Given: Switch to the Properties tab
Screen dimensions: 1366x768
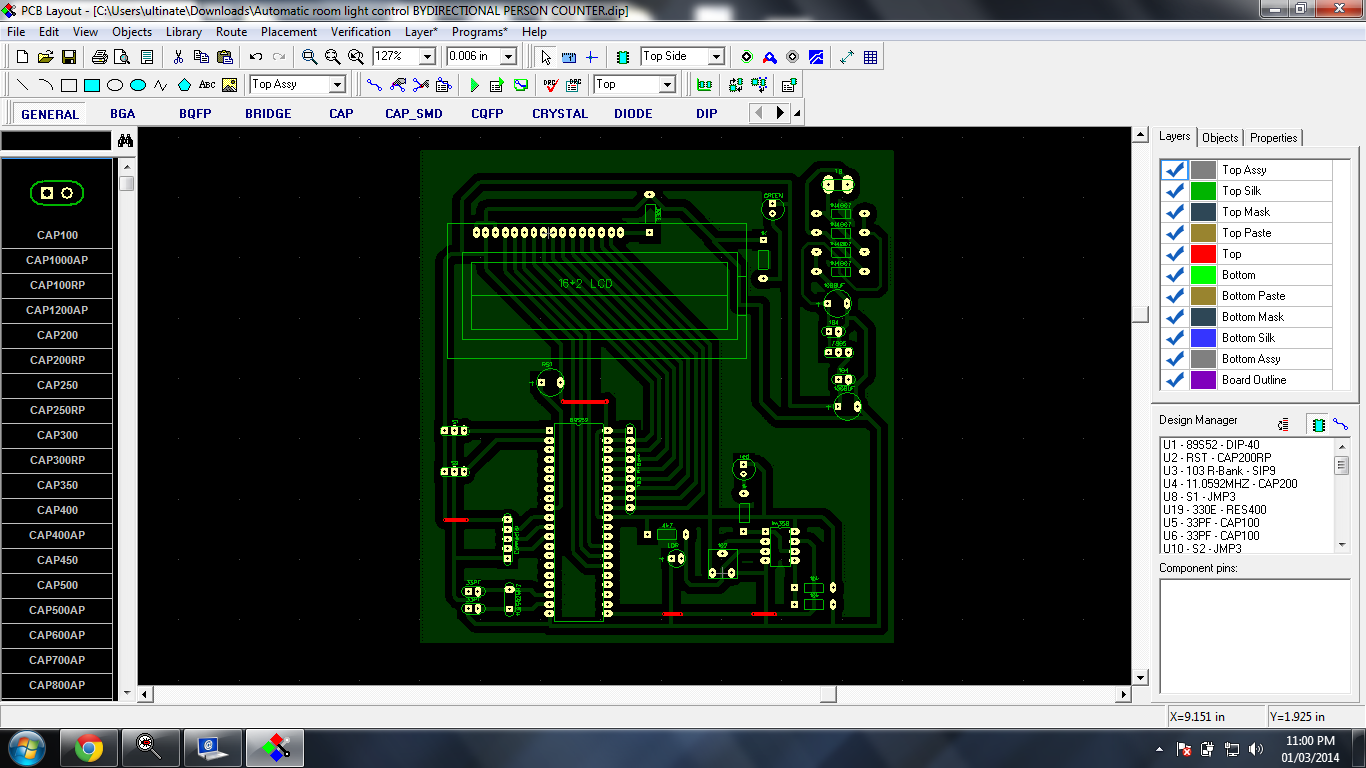Looking at the screenshot, I should point(1274,138).
